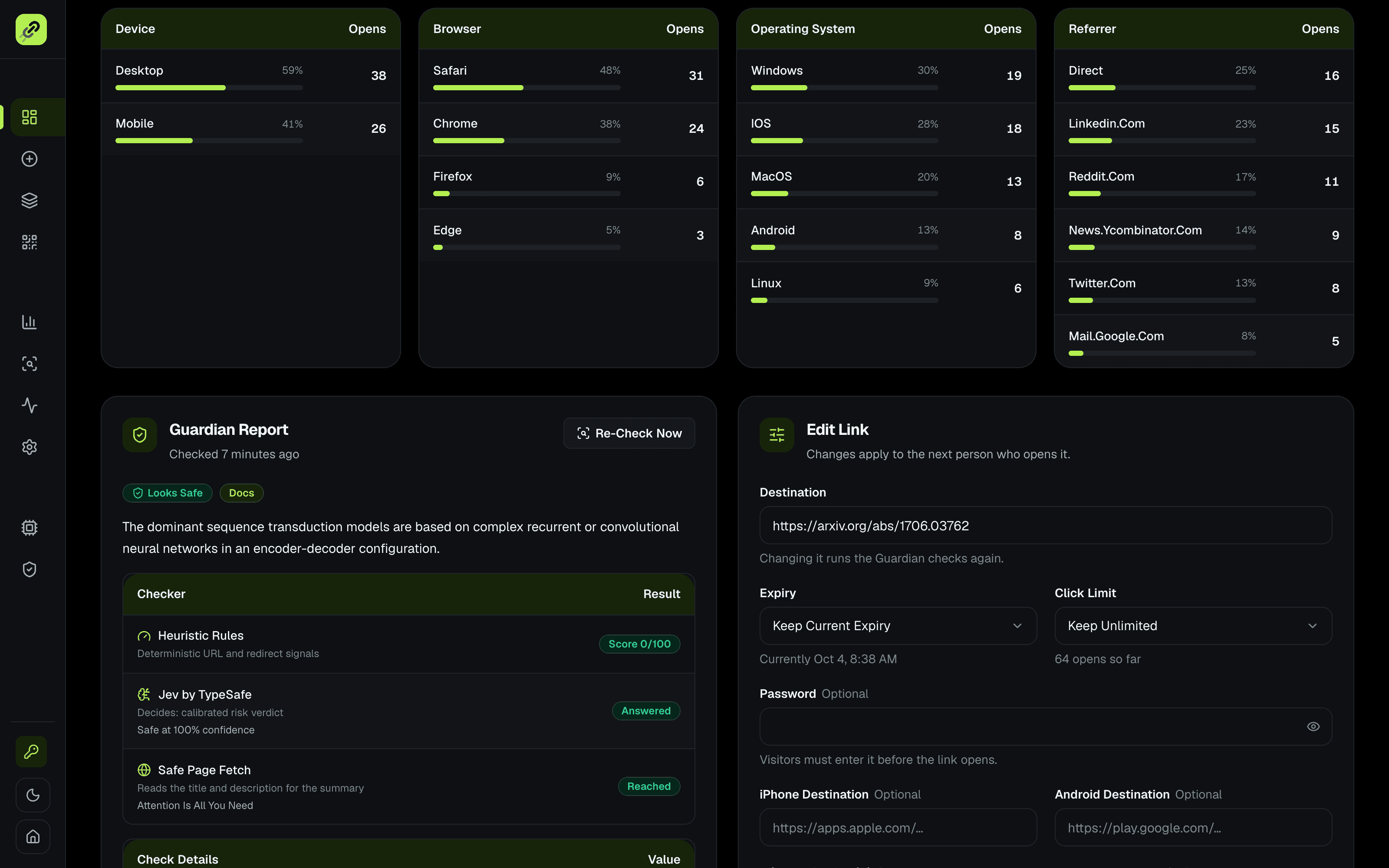Click the Answered badge for Jev by TypeSafe
The height and width of the screenshot is (868, 1389).
pyautogui.click(x=646, y=711)
